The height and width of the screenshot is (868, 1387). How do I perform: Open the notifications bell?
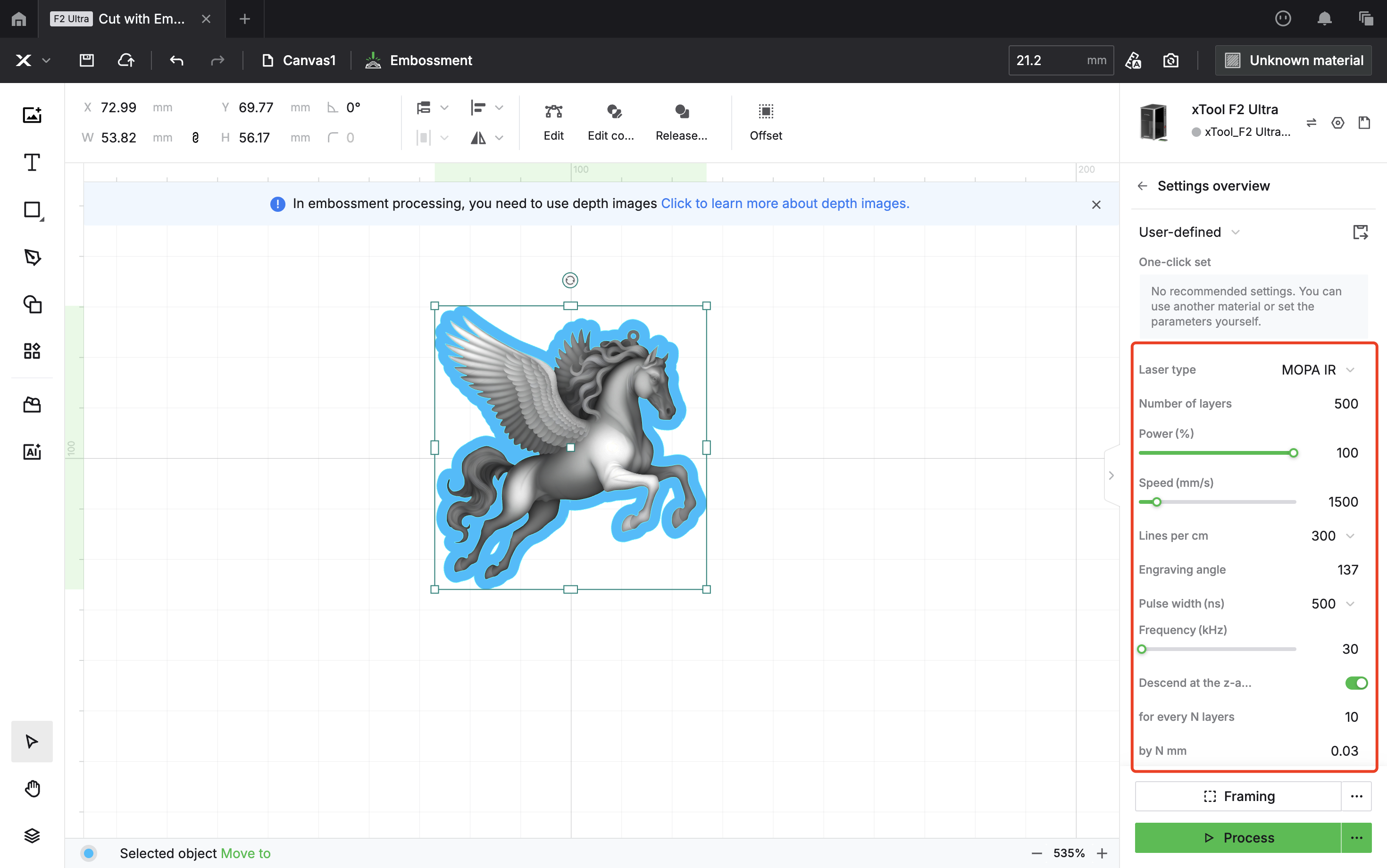pos(1324,19)
